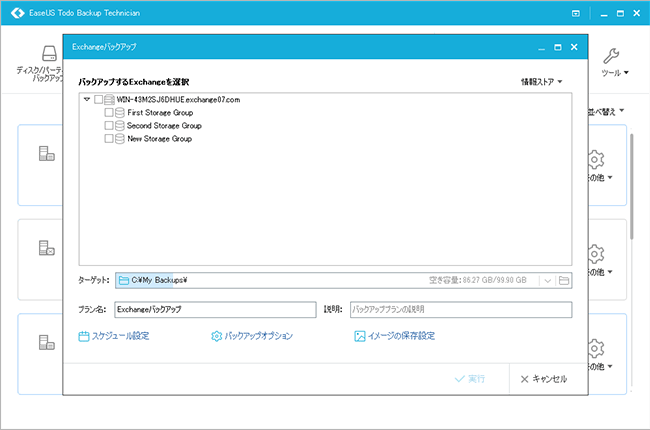Check the WIN-43M2SJ6DHUE.exchange07.com server checkbox
Screen dimensions: 650x430
click(98, 100)
